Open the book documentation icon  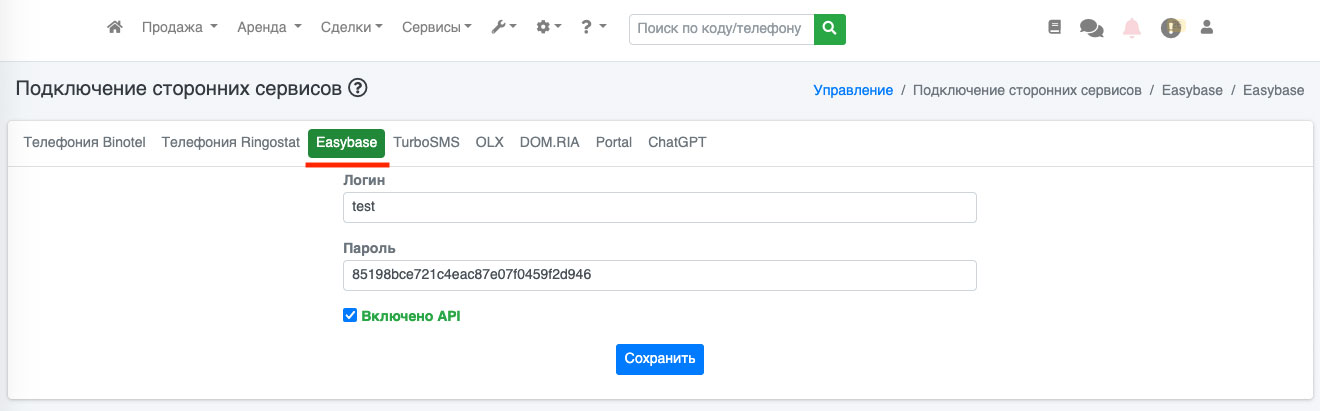[x=1054, y=28]
